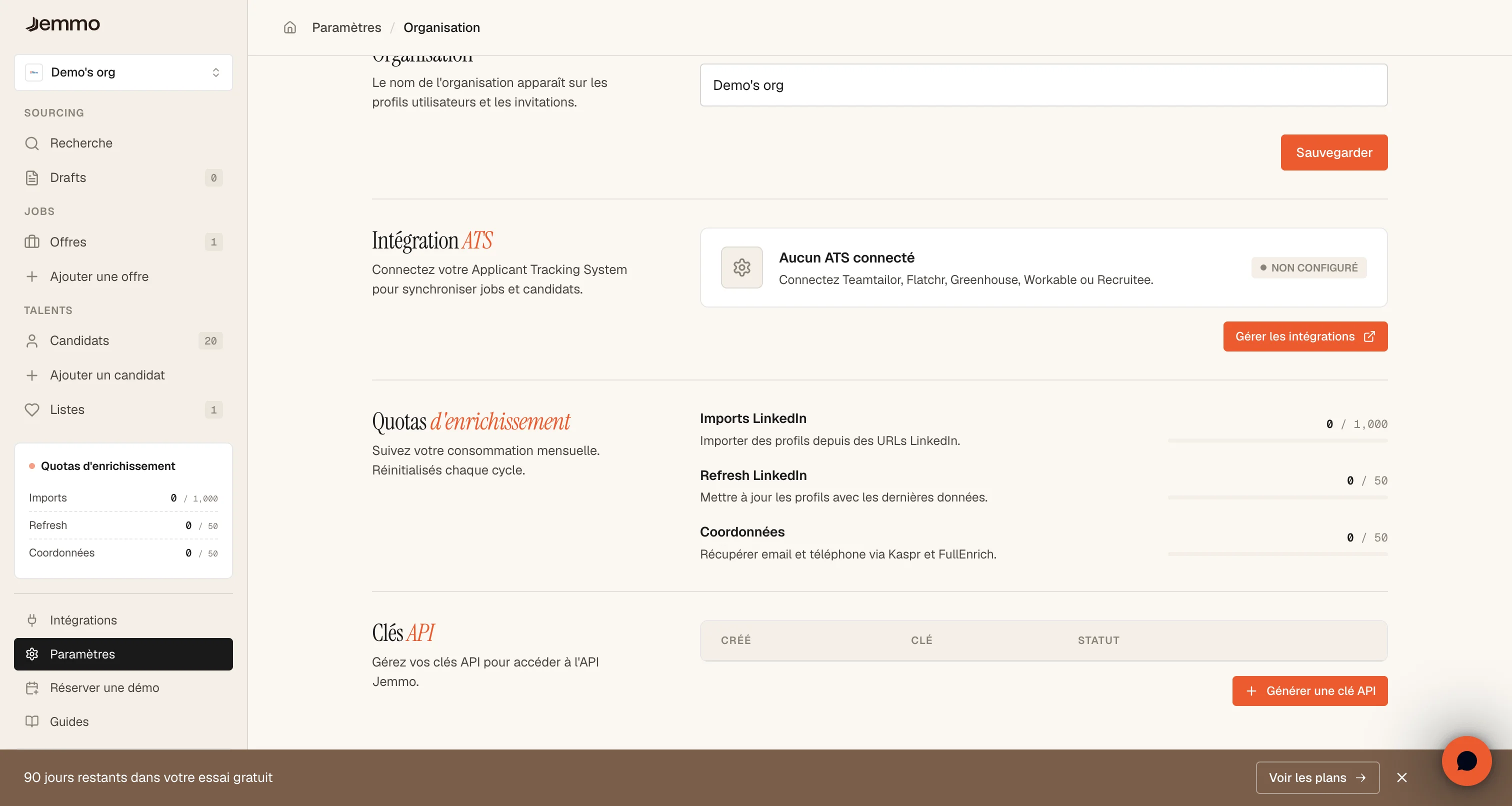The width and height of the screenshot is (1512, 806).
Task: Open Recherche via magnifier icon
Action: (x=32, y=143)
